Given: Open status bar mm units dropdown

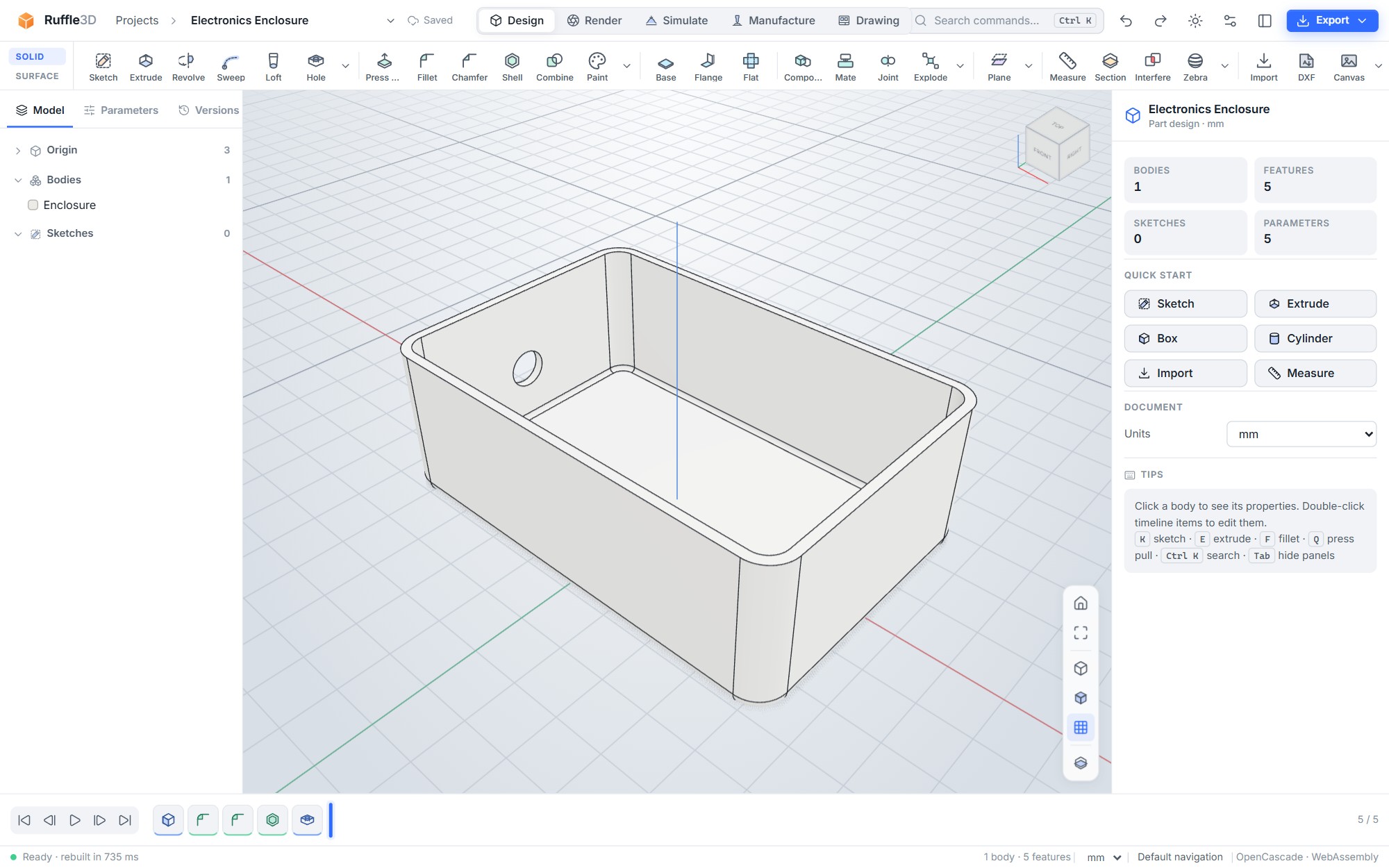Looking at the screenshot, I should coord(1104,857).
